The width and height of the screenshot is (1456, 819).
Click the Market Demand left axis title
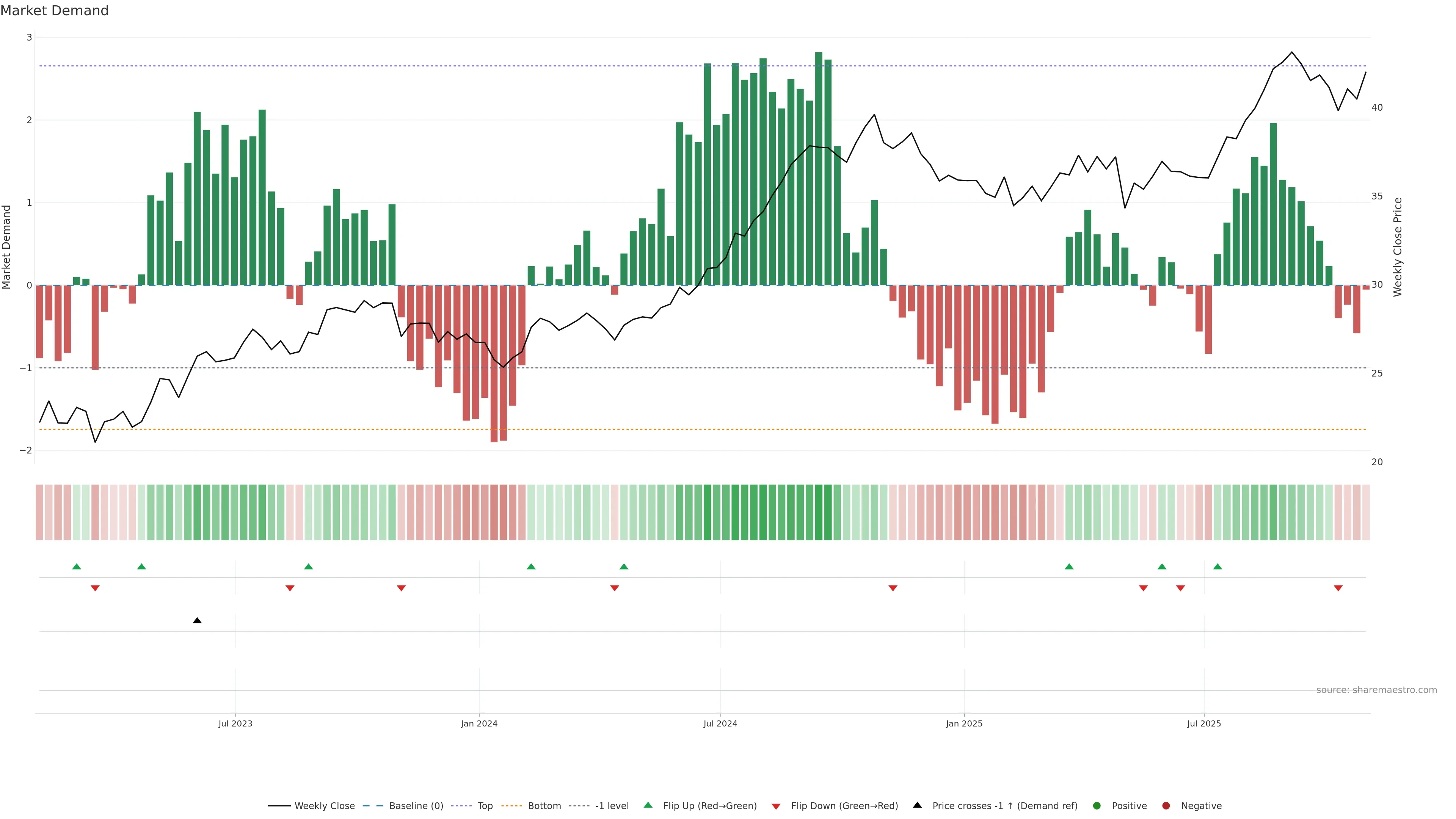pyautogui.click(x=7, y=247)
